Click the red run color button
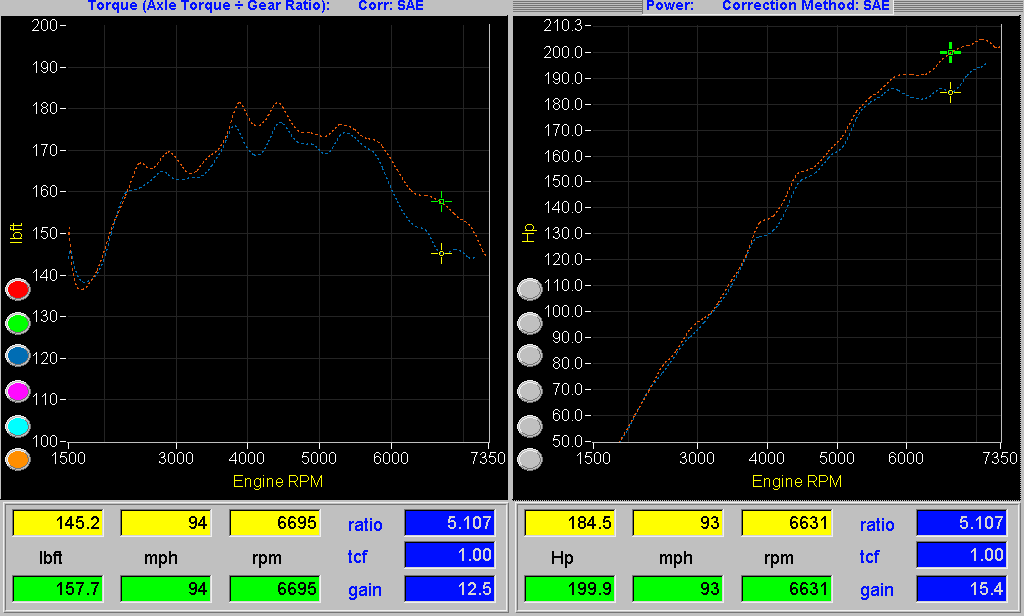The height and width of the screenshot is (616, 1024). point(18,289)
